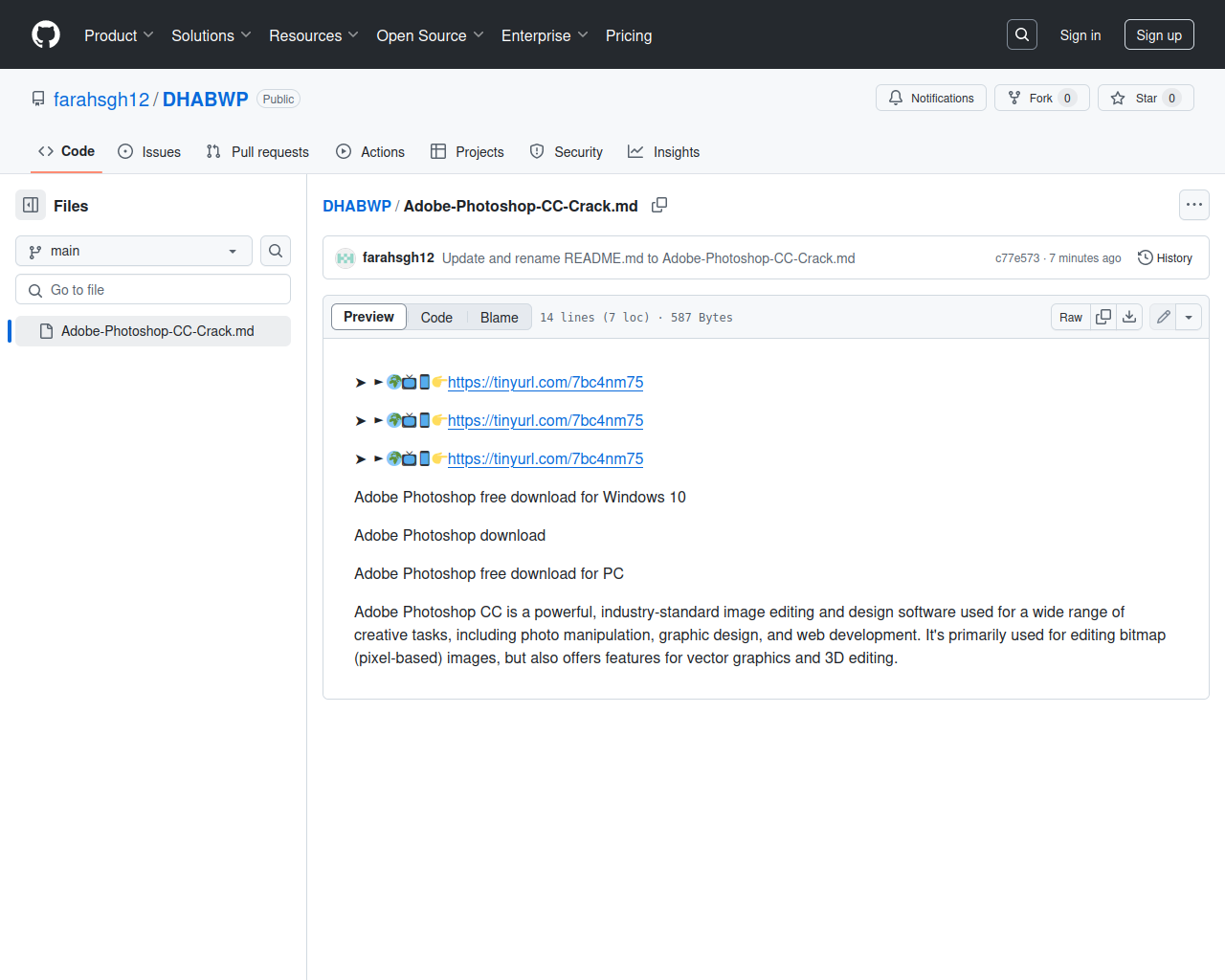Open the three-dot more file actions menu
Image resolution: width=1225 pixels, height=980 pixels.
point(1194,205)
